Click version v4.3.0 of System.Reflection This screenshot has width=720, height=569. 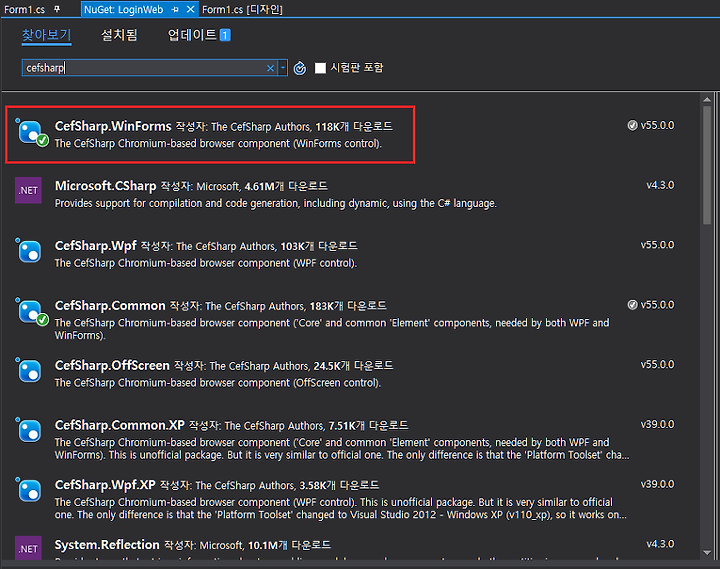660,544
